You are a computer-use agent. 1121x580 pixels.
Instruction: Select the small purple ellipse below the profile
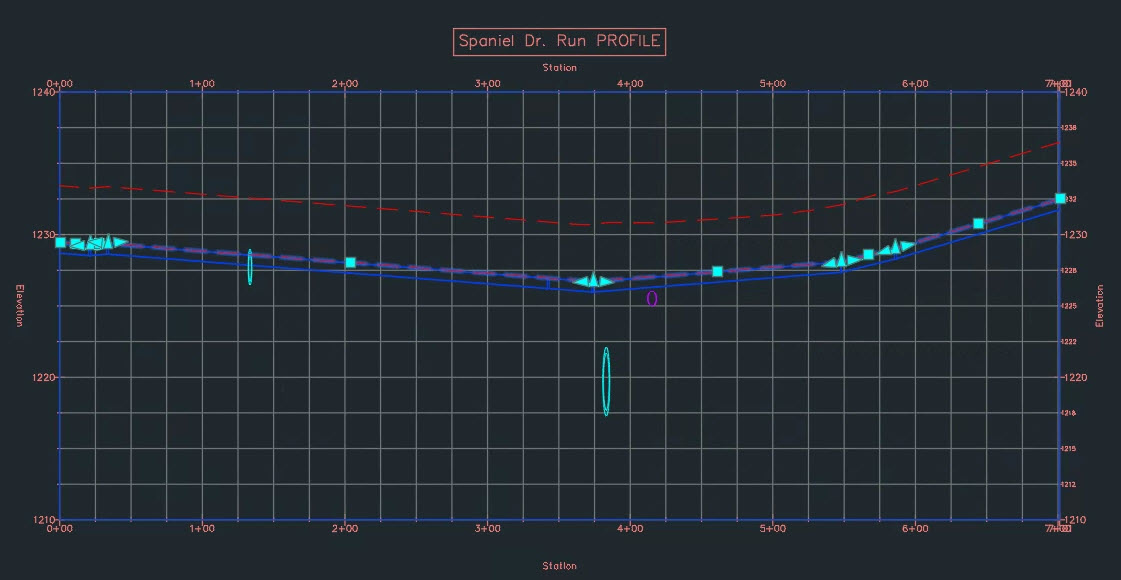[x=652, y=299]
